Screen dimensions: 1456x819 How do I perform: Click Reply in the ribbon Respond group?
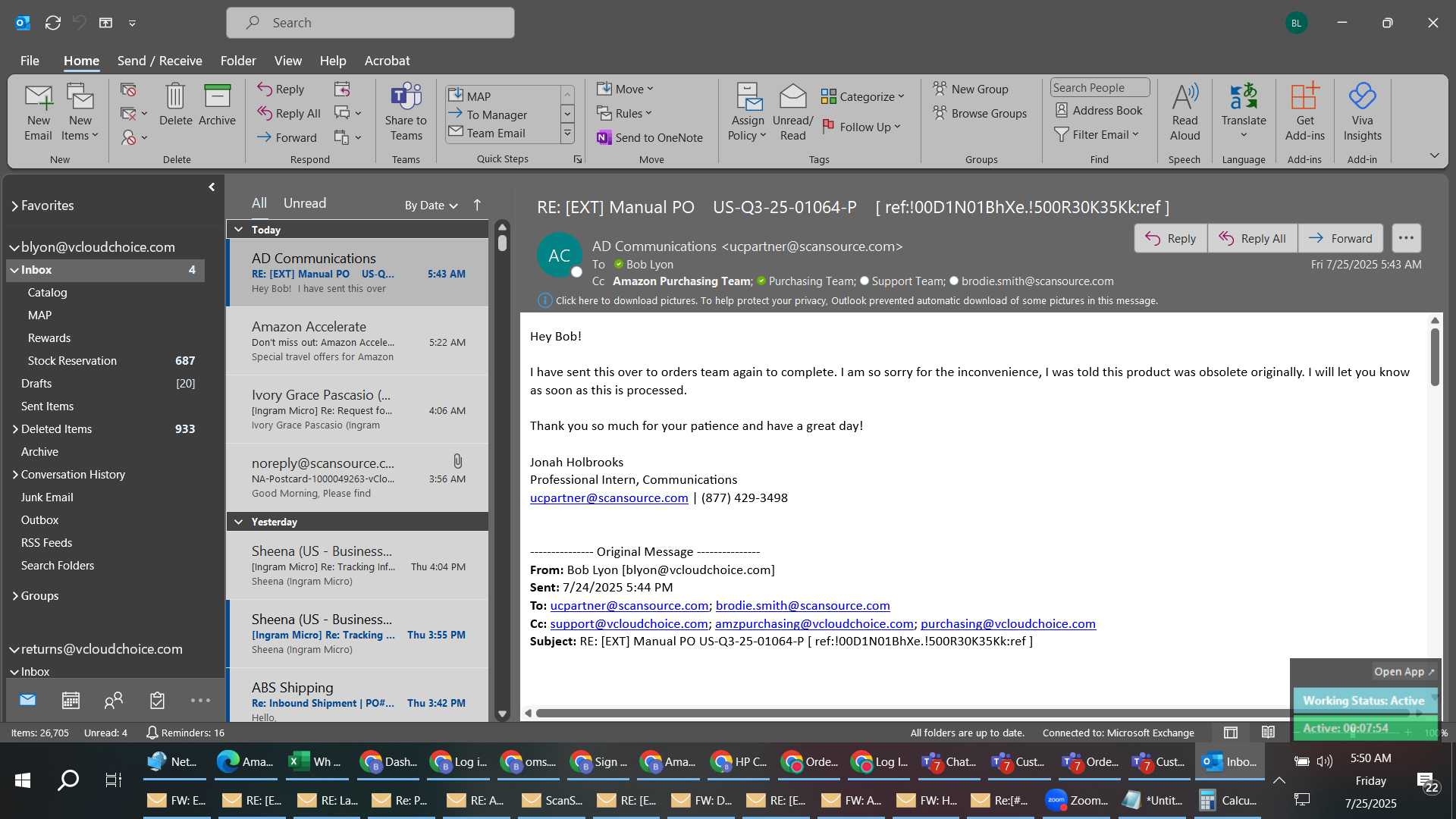[x=281, y=89]
